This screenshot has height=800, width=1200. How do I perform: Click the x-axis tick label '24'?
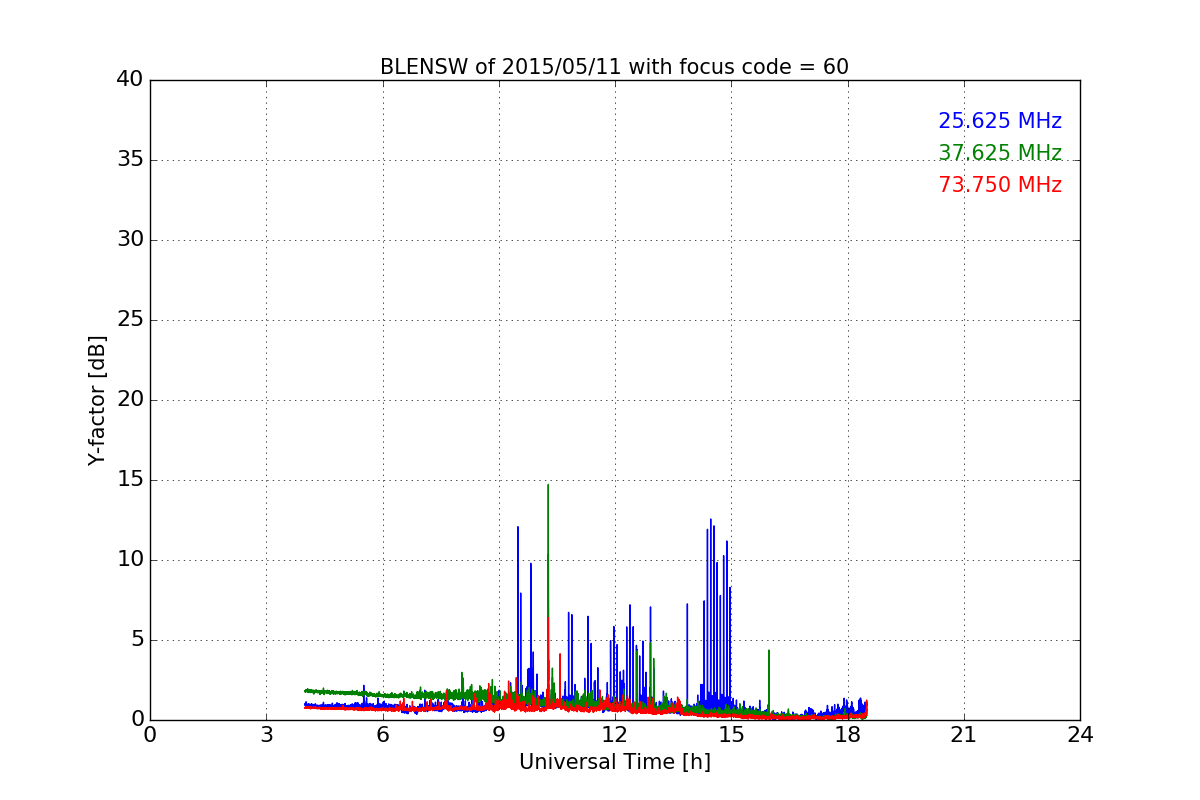click(x=1080, y=735)
